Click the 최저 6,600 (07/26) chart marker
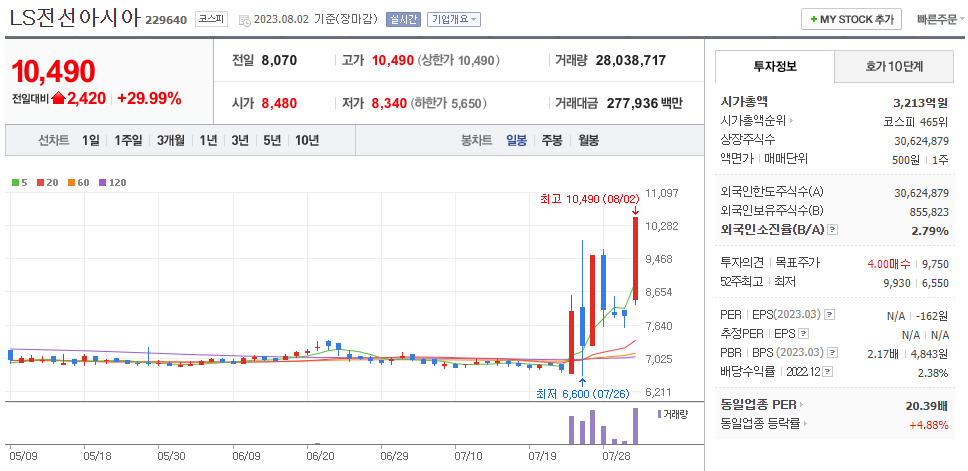The width and height of the screenshot is (968, 471). pos(583,393)
